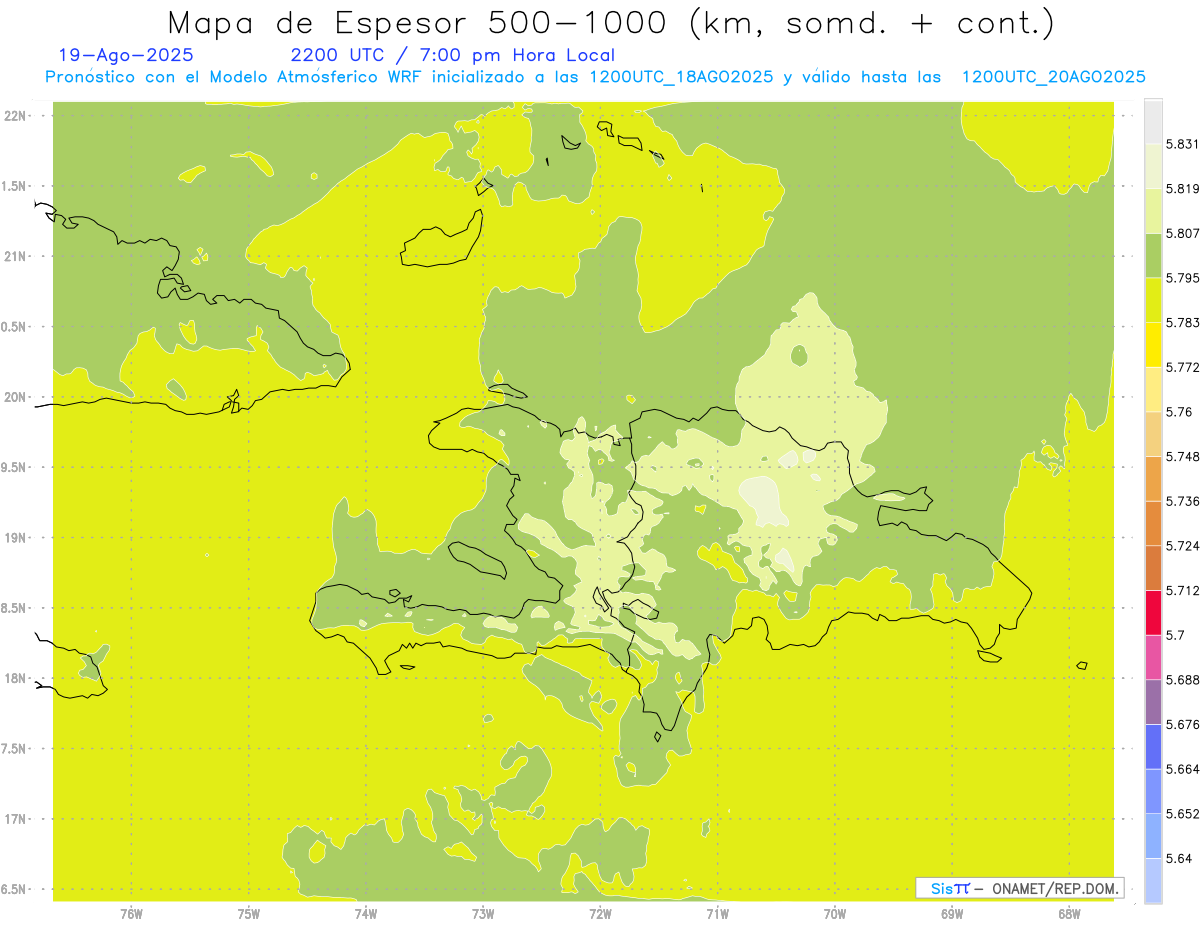Select the green legend swatch between 5.795 and 5.807
The width and height of the screenshot is (1200, 927).
(x=1153, y=255)
